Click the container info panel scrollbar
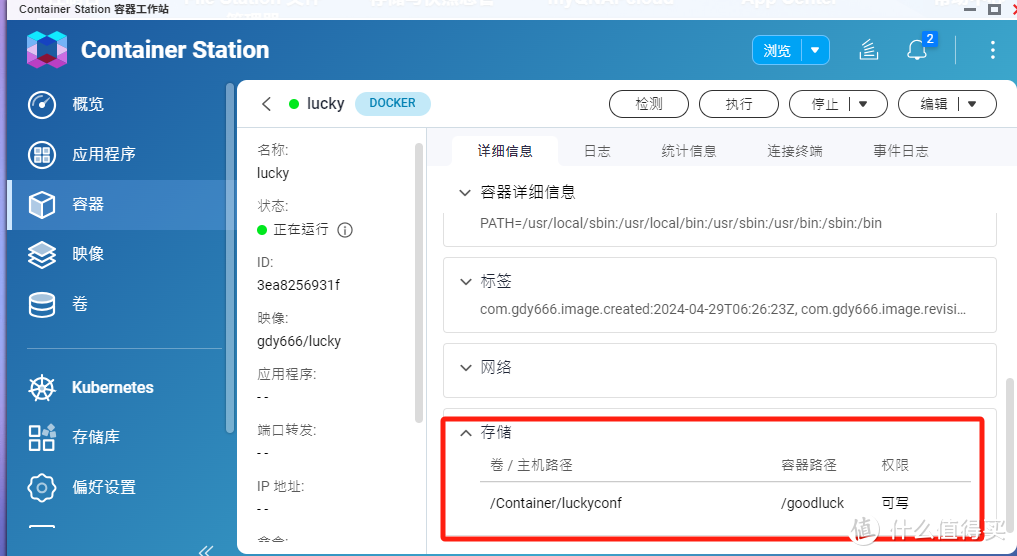 tap(418, 283)
